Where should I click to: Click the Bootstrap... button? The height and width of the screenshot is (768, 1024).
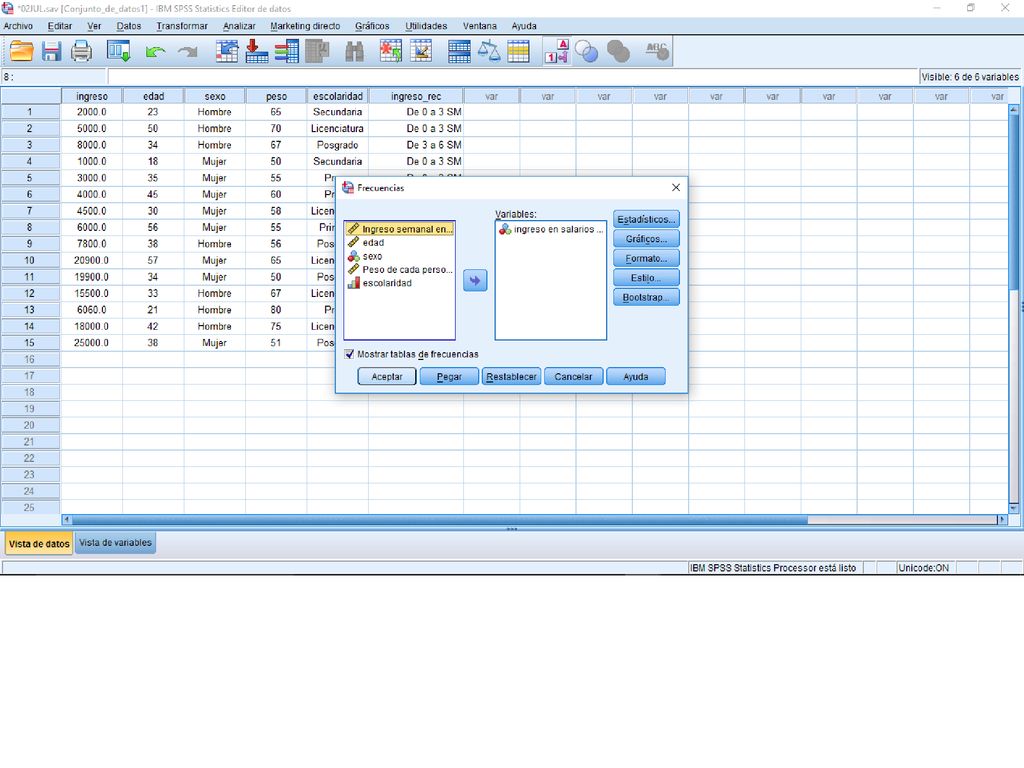[x=646, y=297]
